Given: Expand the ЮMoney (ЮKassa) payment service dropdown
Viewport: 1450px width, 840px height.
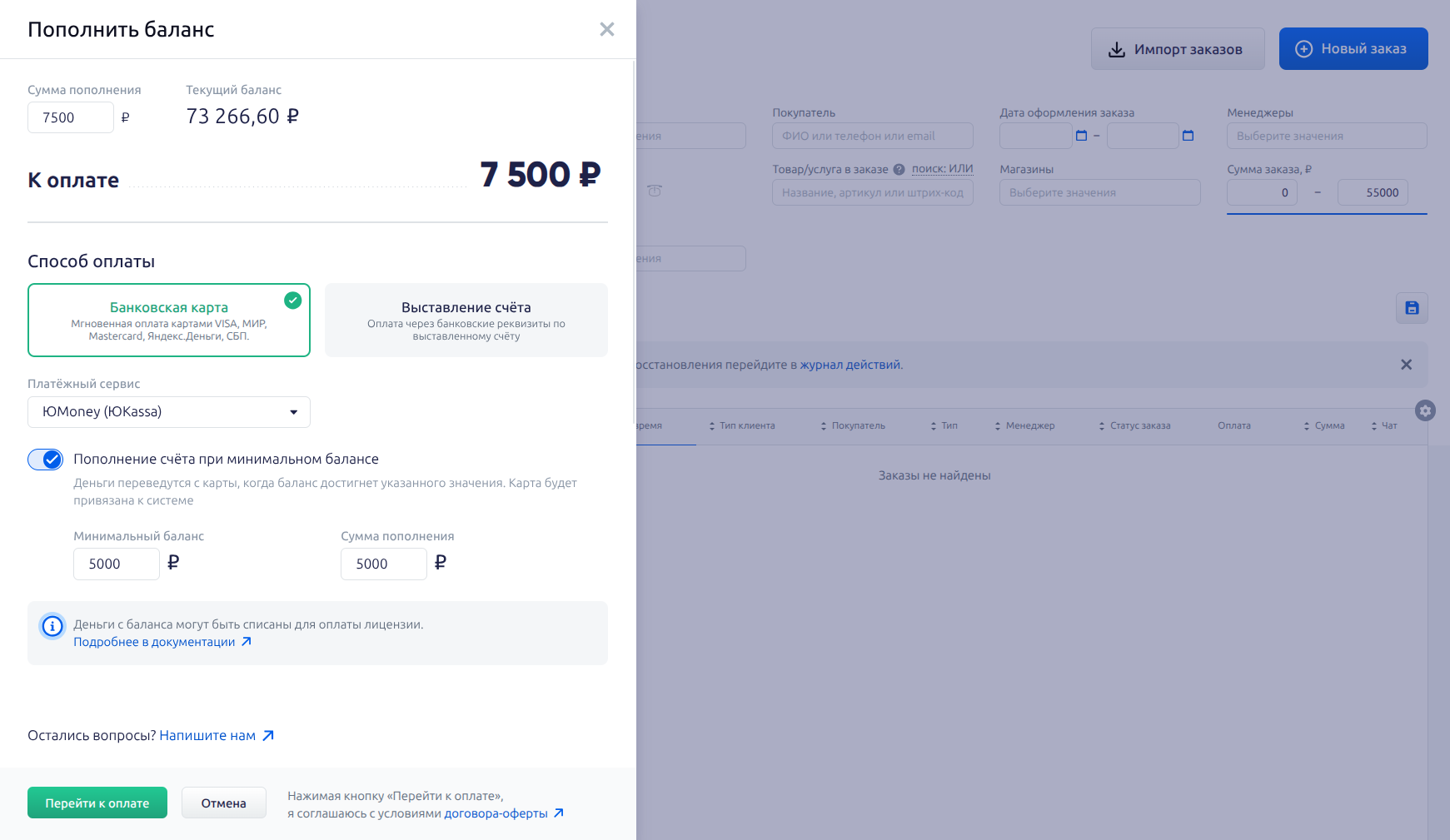Looking at the screenshot, I should 169,412.
